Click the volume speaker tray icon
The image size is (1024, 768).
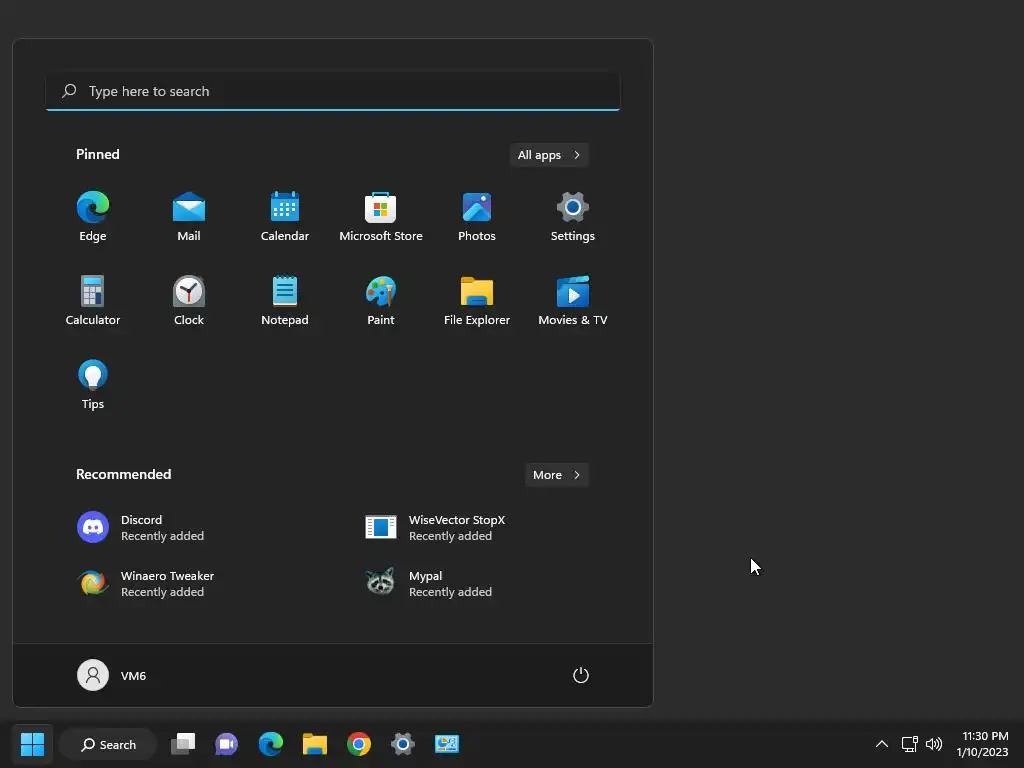coord(934,744)
